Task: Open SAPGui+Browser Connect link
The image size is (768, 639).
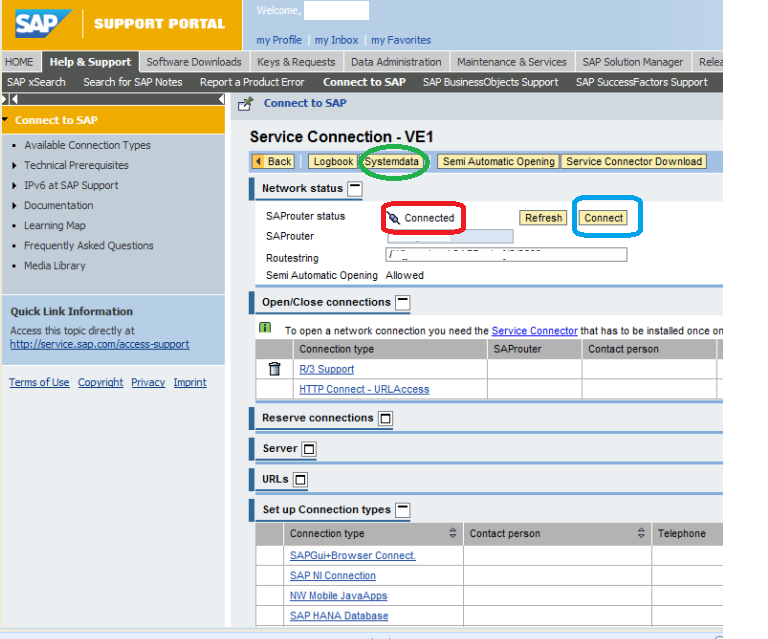Action: (x=353, y=555)
